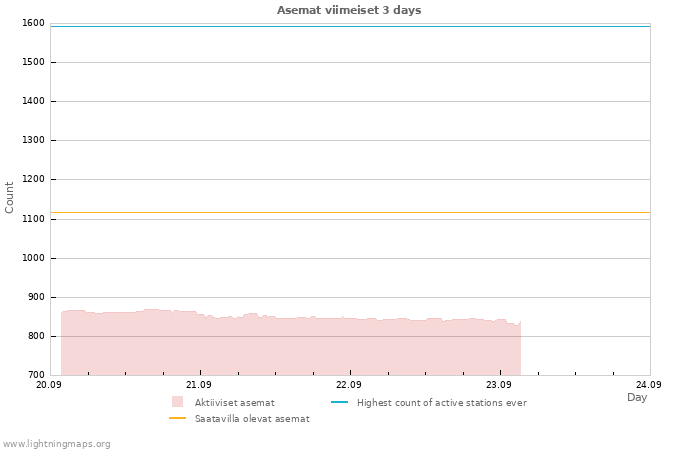
Task: Click the orange available stations line in chart
Action: pyautogui.click(x=350, y=212)
